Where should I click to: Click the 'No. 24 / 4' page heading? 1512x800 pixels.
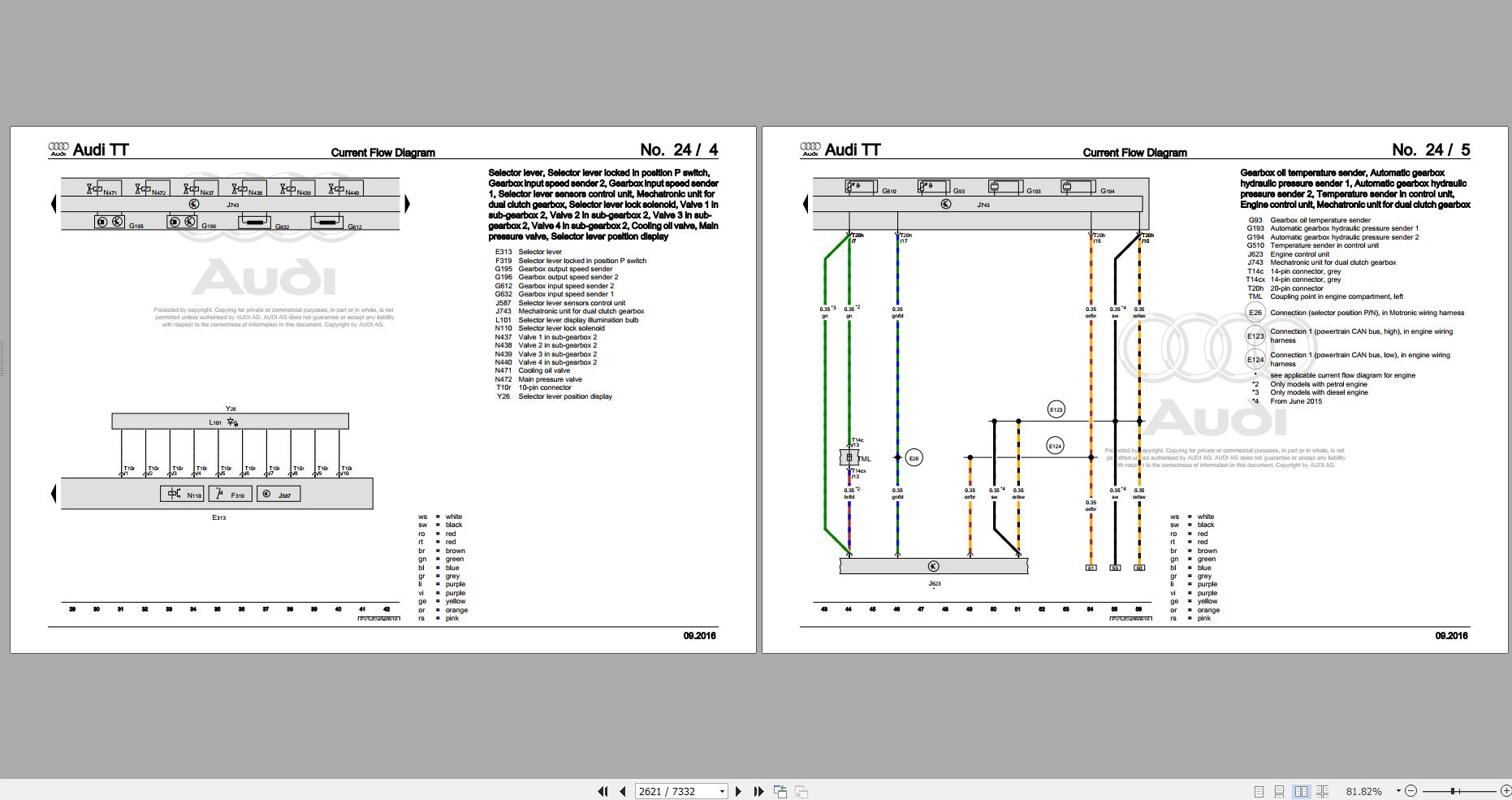coord(679,149)
